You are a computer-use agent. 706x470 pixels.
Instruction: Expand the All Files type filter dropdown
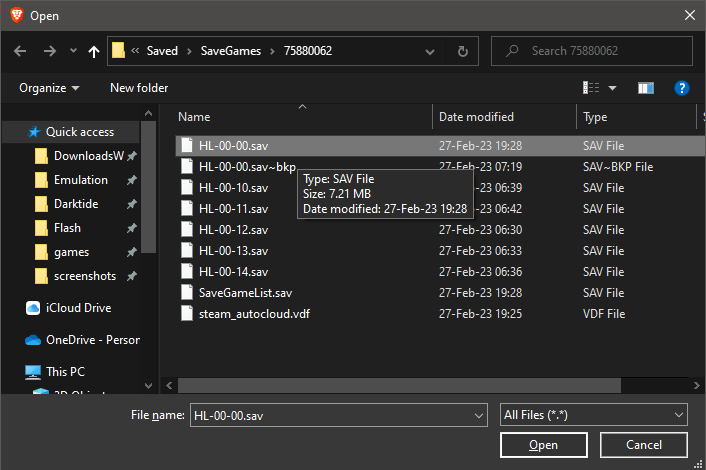(593, 414)
